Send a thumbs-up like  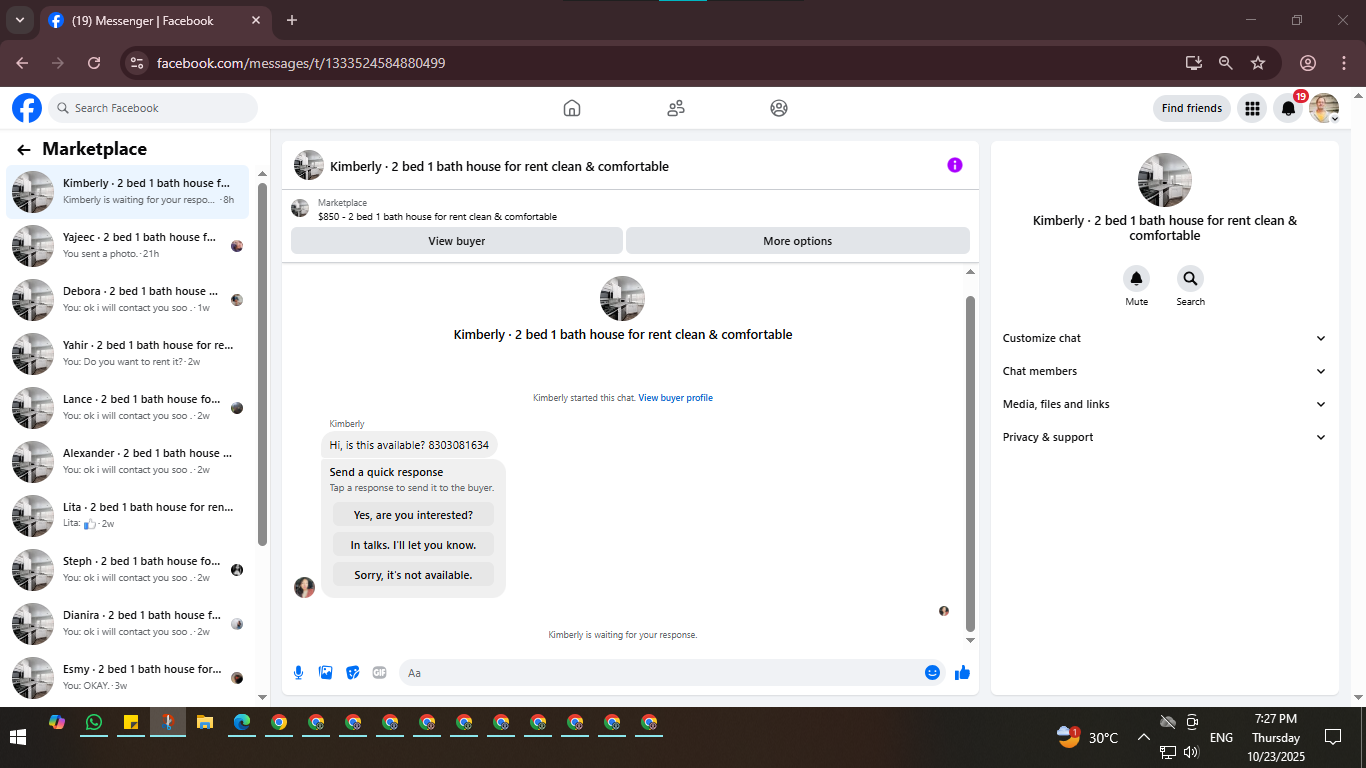pyautogui.click(x=962, y=673)
